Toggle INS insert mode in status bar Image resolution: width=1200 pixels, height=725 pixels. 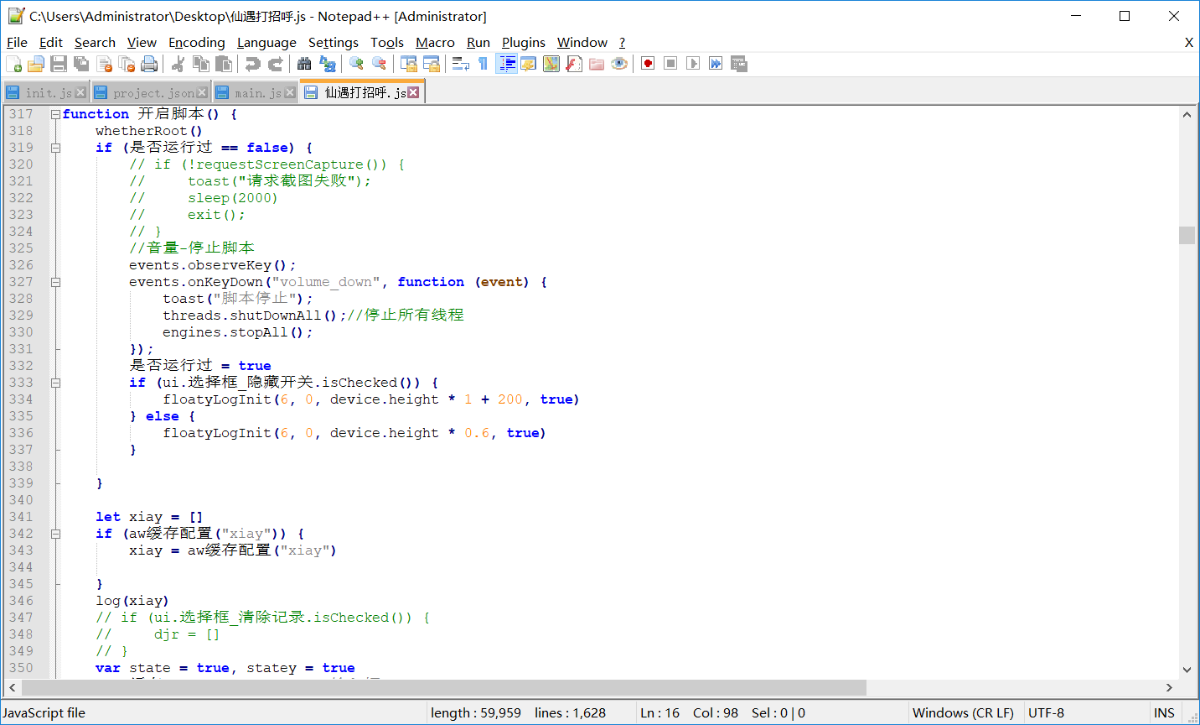click(x=1164, y=713)
